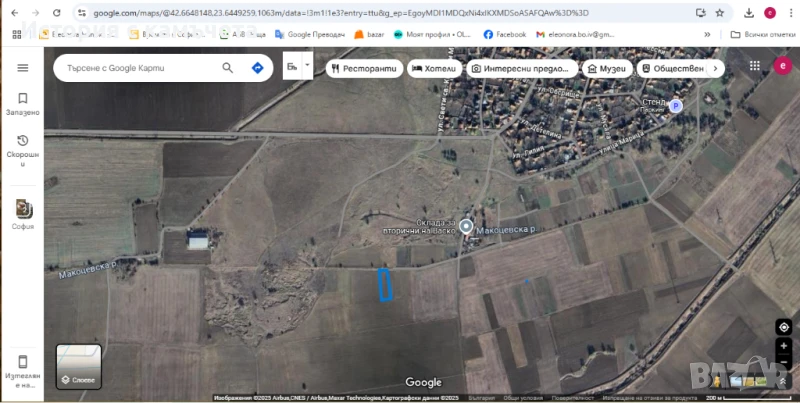Open the Google apps grid

pyautogui.click(x=755, y=66)
